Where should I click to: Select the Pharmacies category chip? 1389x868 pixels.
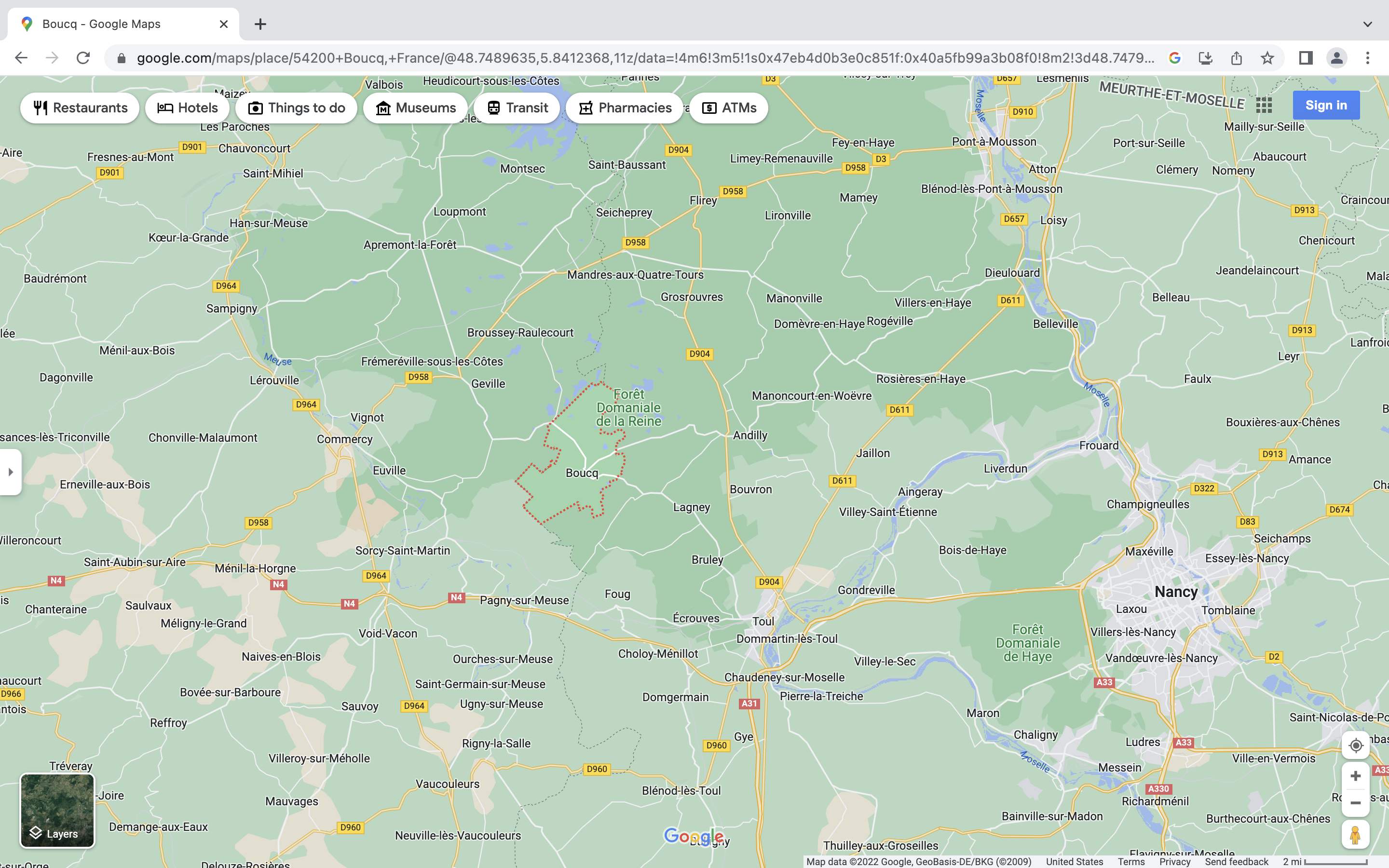[625, 108]
